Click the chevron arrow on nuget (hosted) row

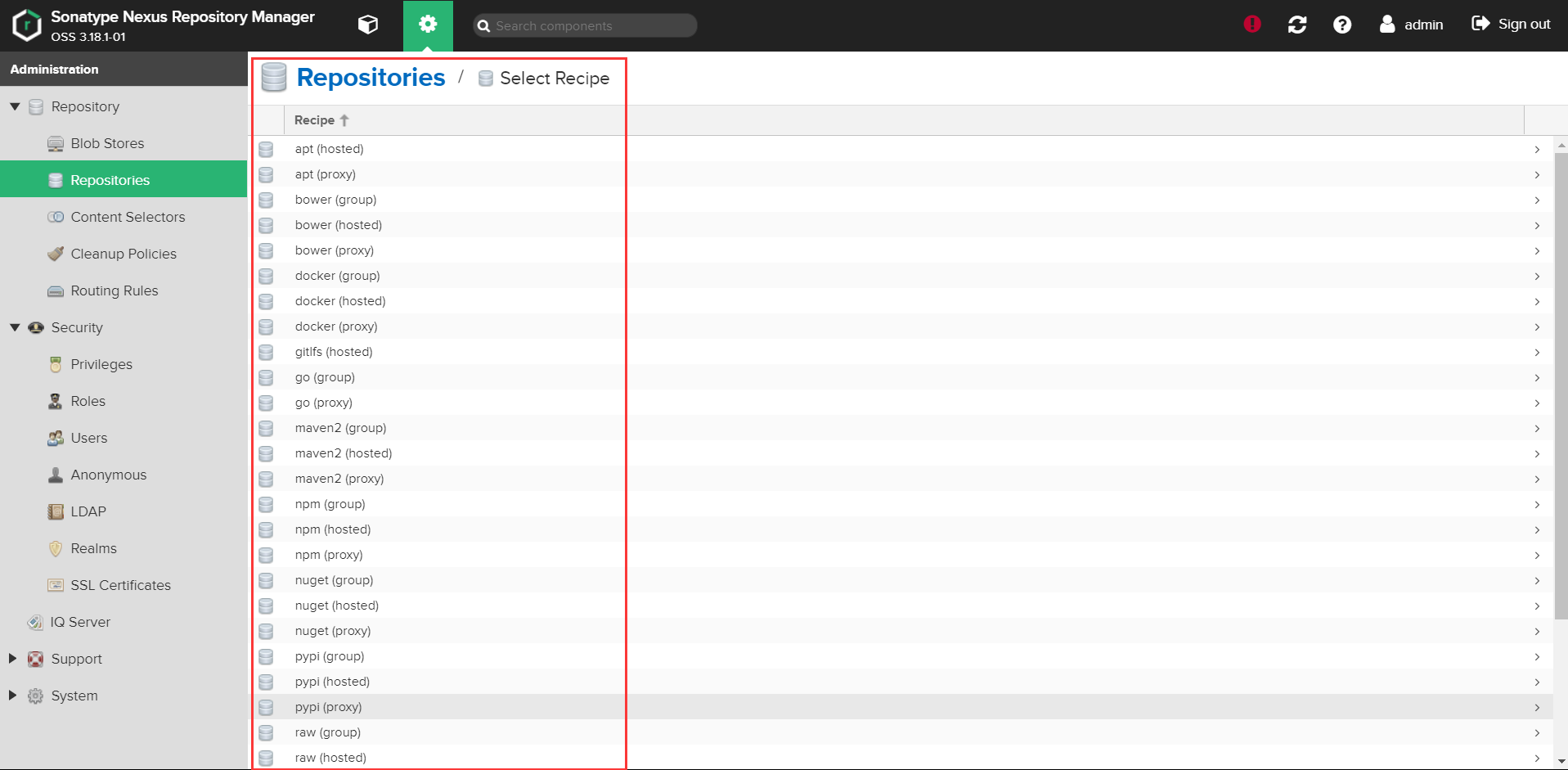pyautogui.click(x=1537, y=606)
